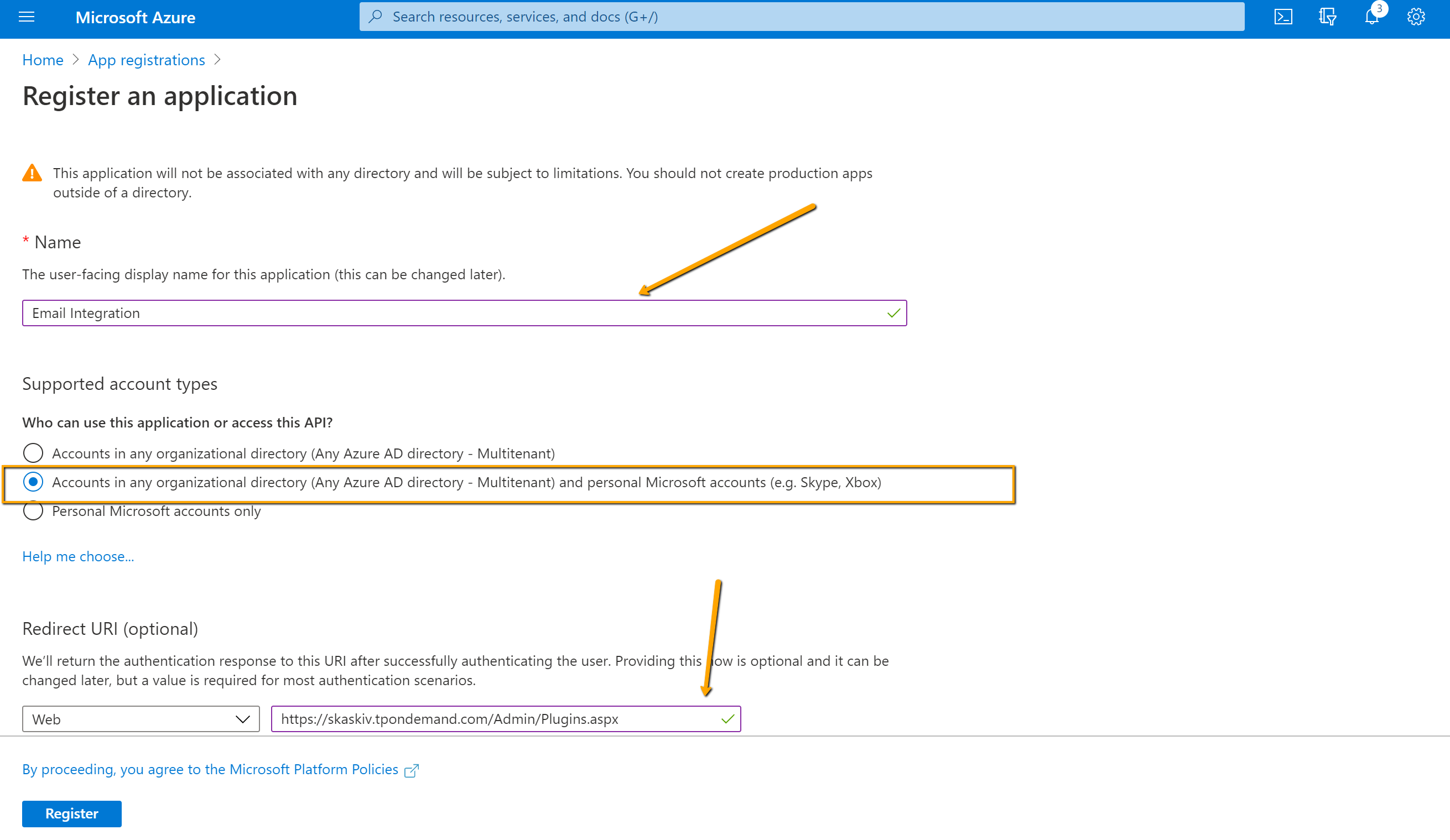Click the external-link icon beside Platform Policies

pyautogui.click(x=412, y=769)
